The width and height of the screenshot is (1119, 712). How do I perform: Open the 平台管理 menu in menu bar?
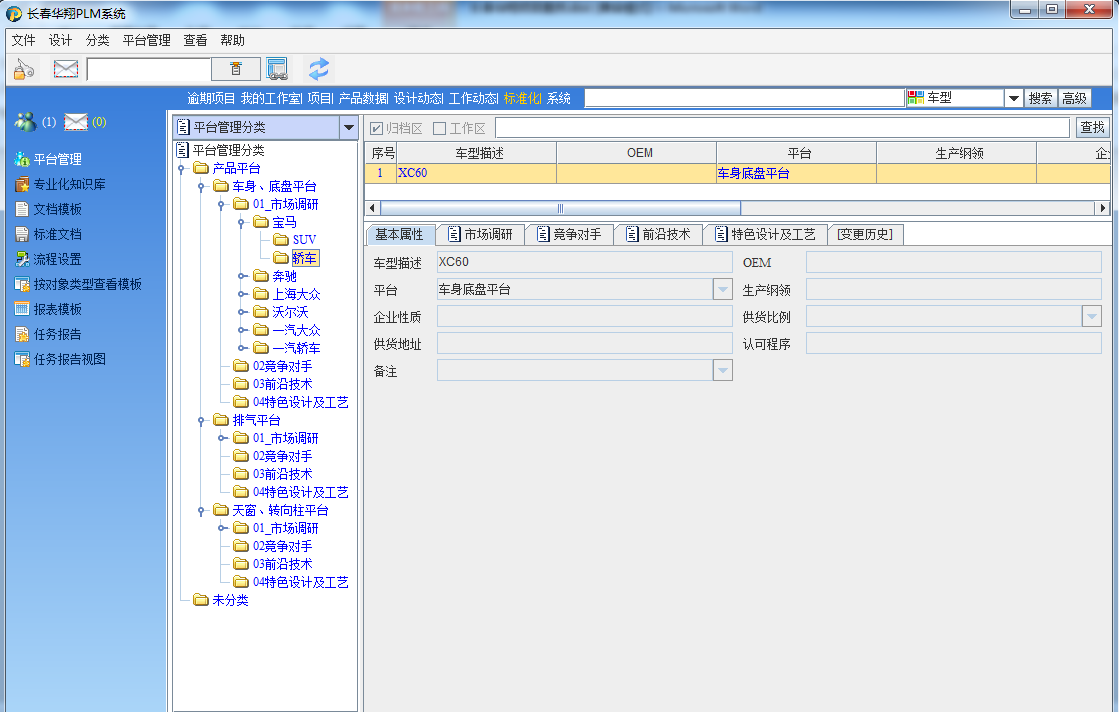tap(146, 40)
